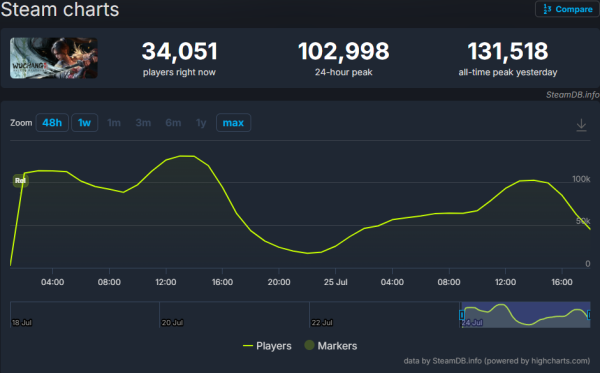Click the 20 Jul area in navigator
Viewport: 600px width, 373px height.
(x=234, y=314)
